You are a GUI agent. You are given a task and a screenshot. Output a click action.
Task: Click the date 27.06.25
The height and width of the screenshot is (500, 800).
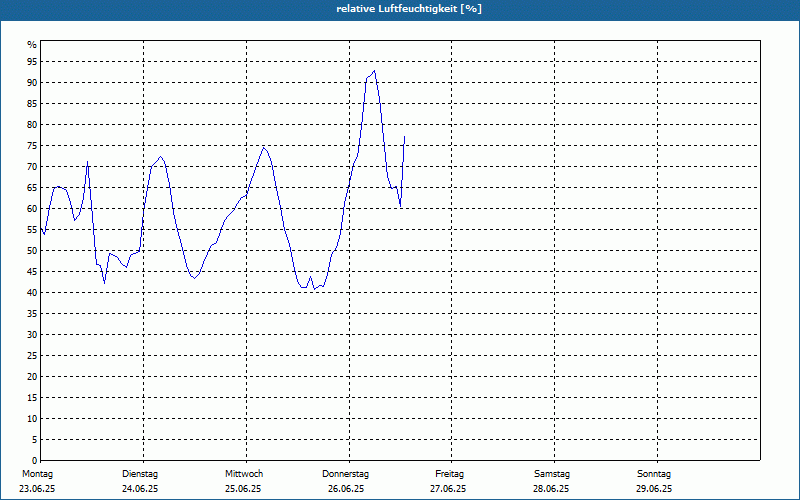(x=448, y=489)
